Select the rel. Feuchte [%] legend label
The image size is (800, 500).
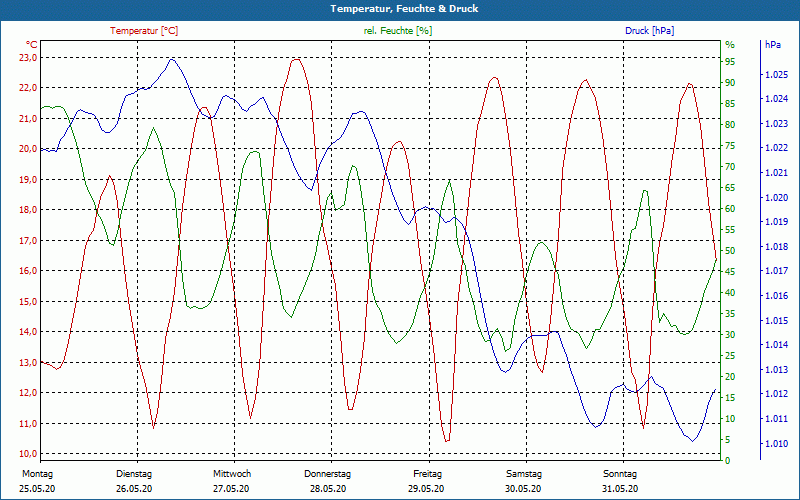coord(398,31)
